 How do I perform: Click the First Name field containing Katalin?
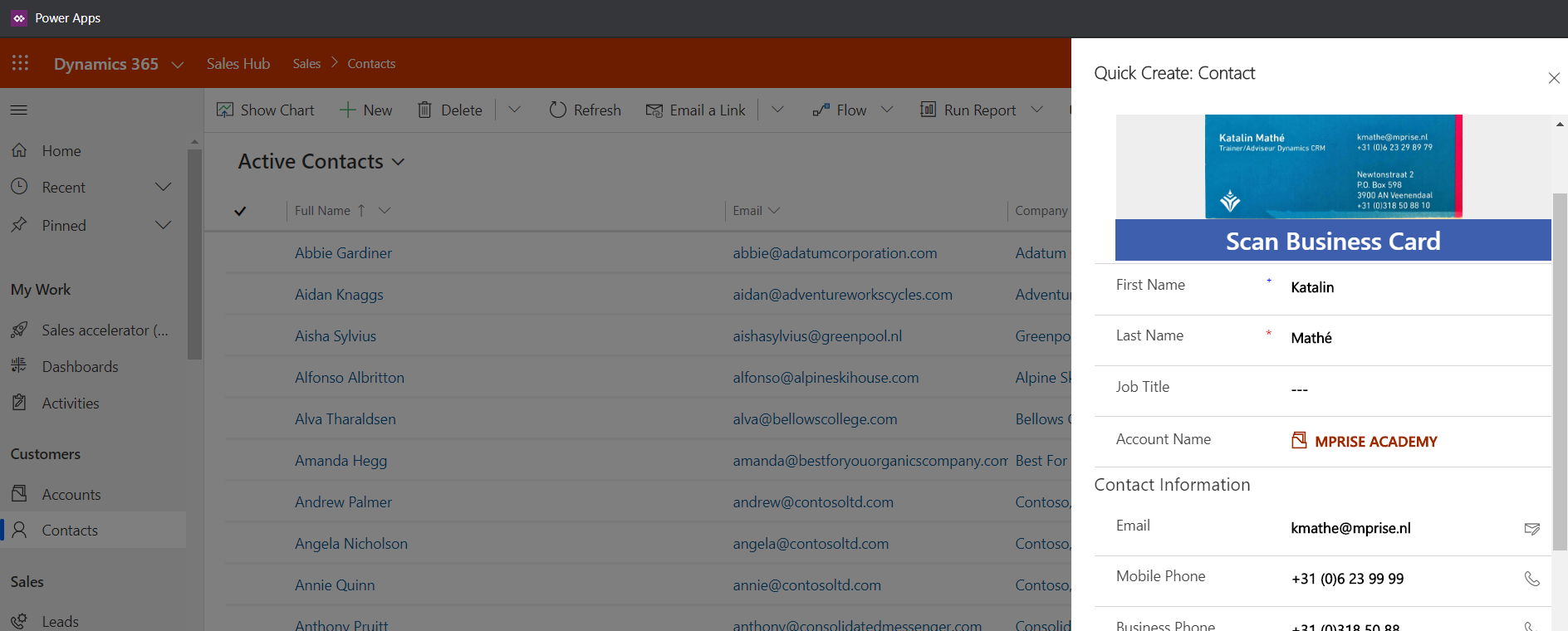[1418, 287]
